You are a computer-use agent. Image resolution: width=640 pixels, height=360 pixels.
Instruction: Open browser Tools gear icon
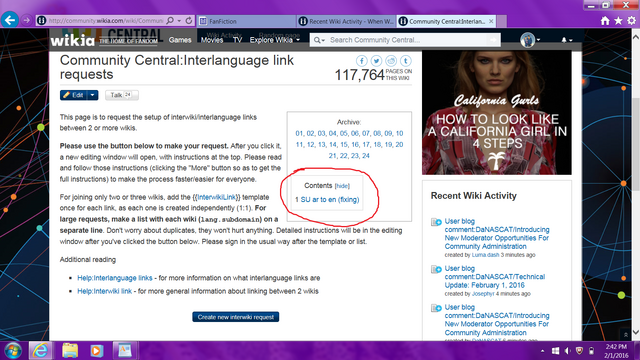coord(631,20)
